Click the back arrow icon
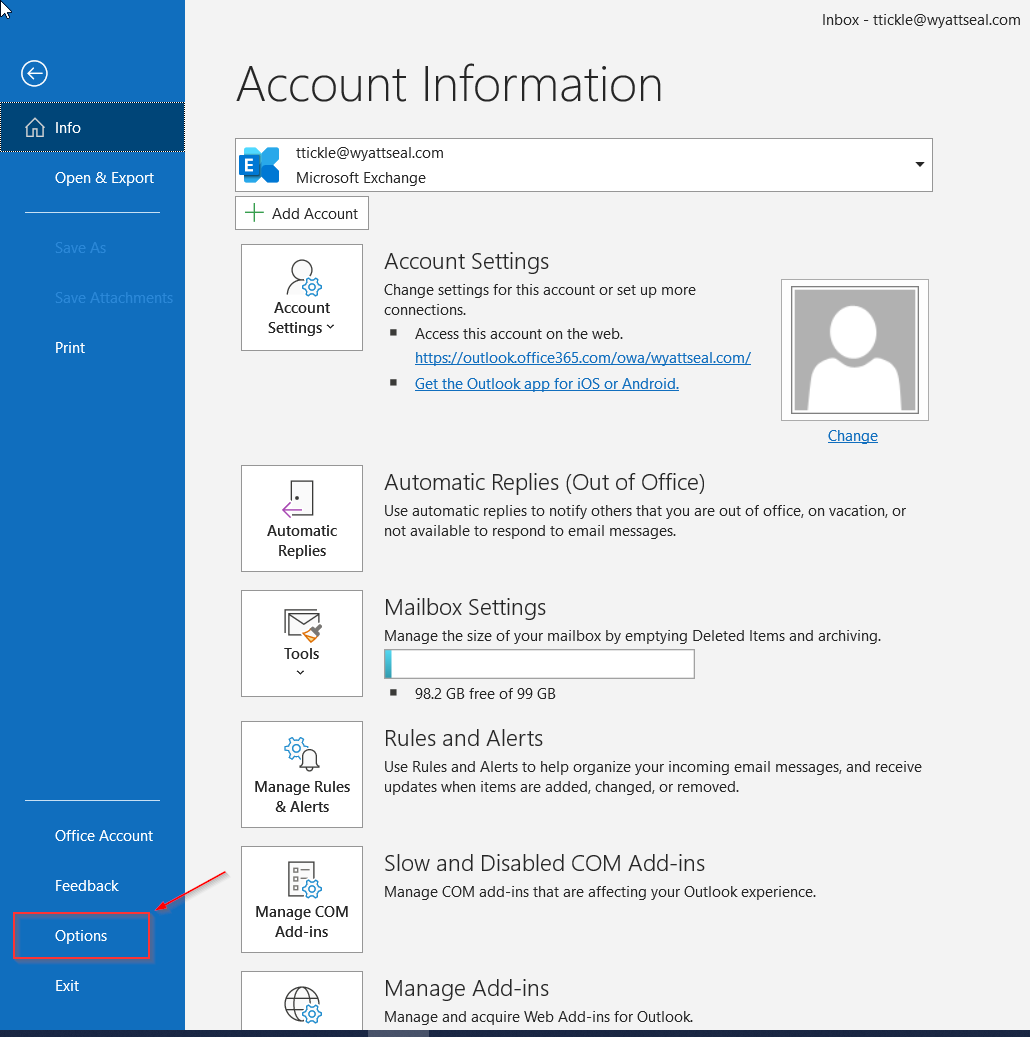 tap(35, 73)
